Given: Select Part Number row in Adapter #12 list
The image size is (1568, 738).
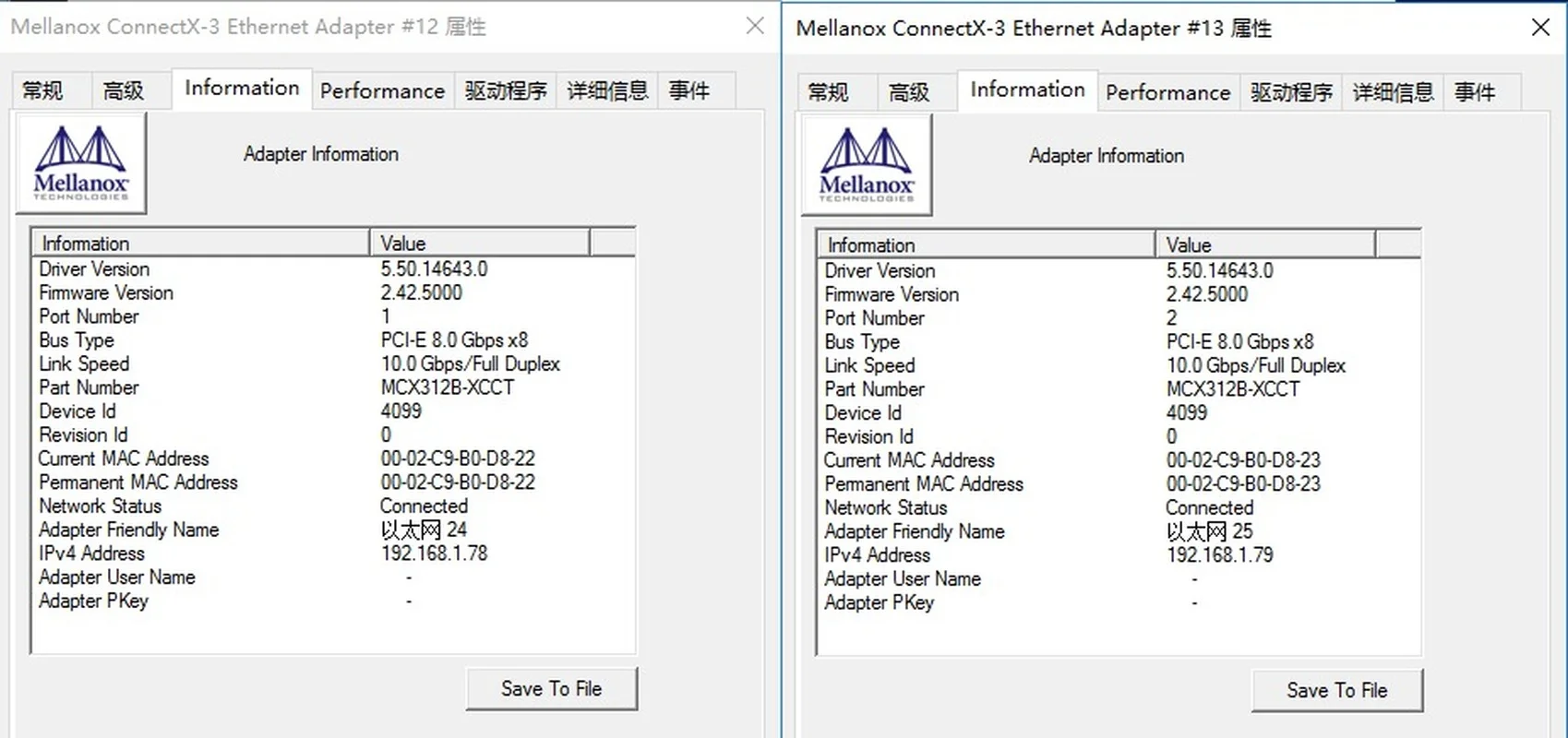Looking at the screenshot, I should click(333, 387).
